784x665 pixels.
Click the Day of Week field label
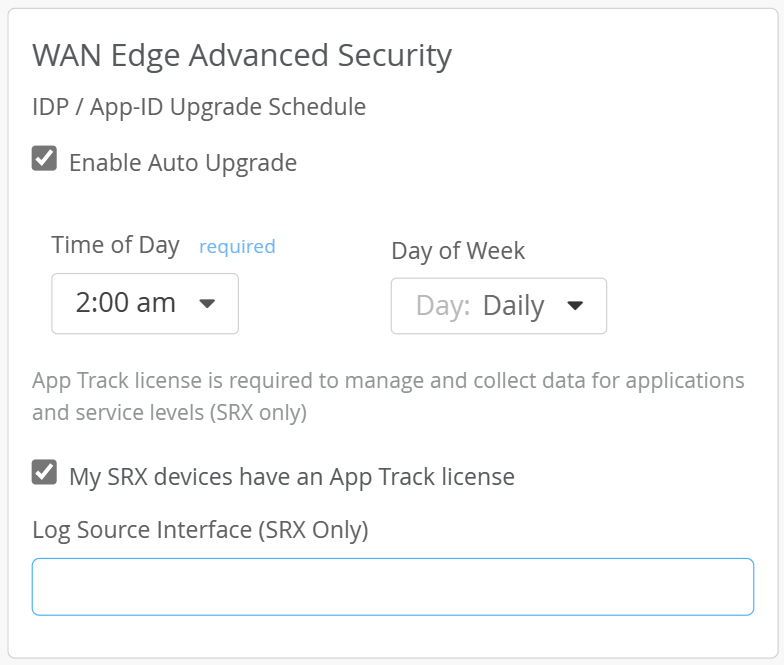458,250
